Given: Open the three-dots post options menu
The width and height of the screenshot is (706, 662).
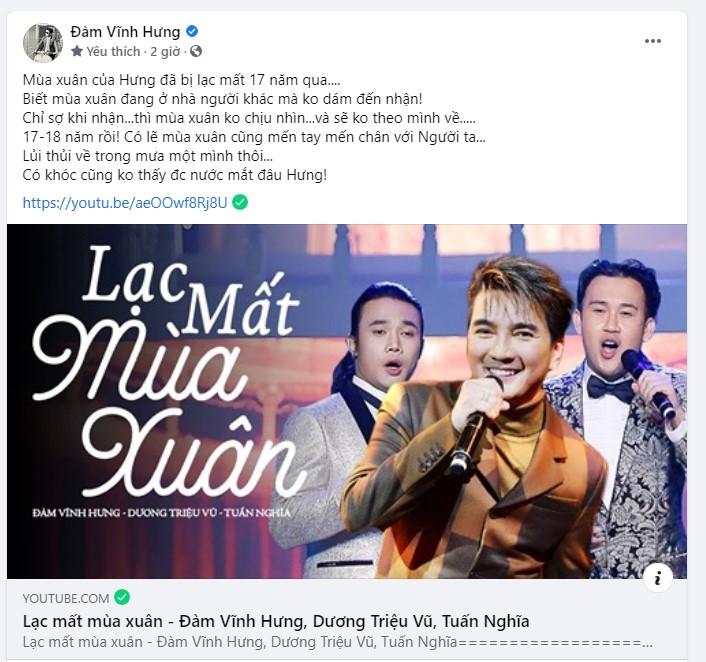Looking at the screenshot, I should coord(652,41).
